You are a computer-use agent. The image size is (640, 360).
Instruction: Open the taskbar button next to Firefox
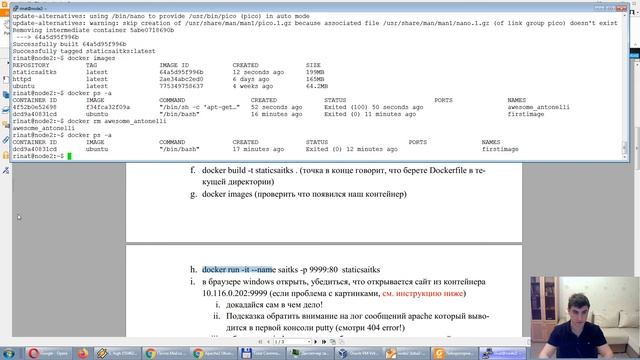click(x=117, y=353)
